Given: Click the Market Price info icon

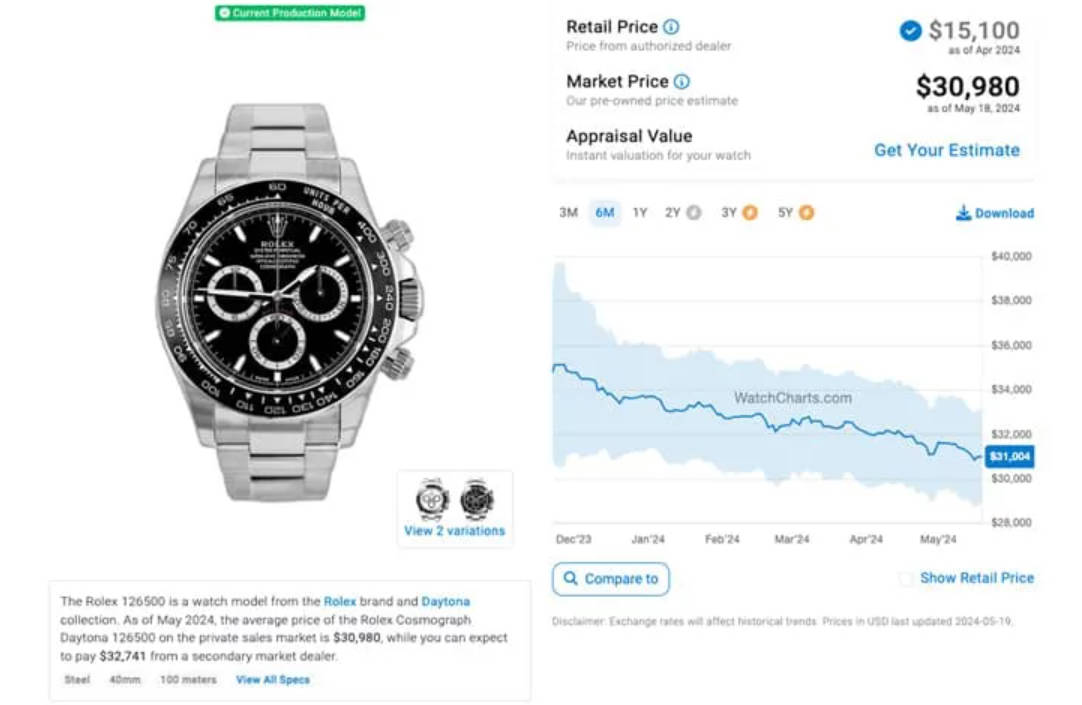Looking at the screenshot, I should tap(681, 81).
